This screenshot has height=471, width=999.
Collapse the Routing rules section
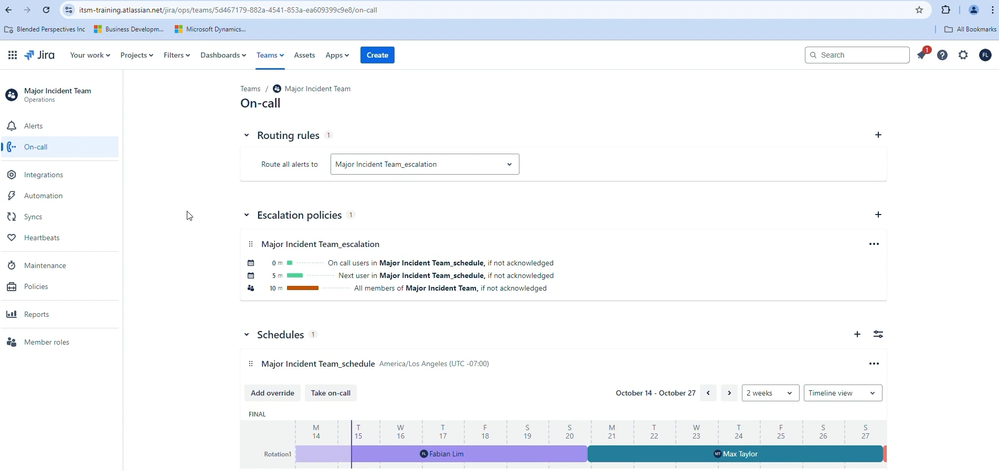(x=247, y=135)
